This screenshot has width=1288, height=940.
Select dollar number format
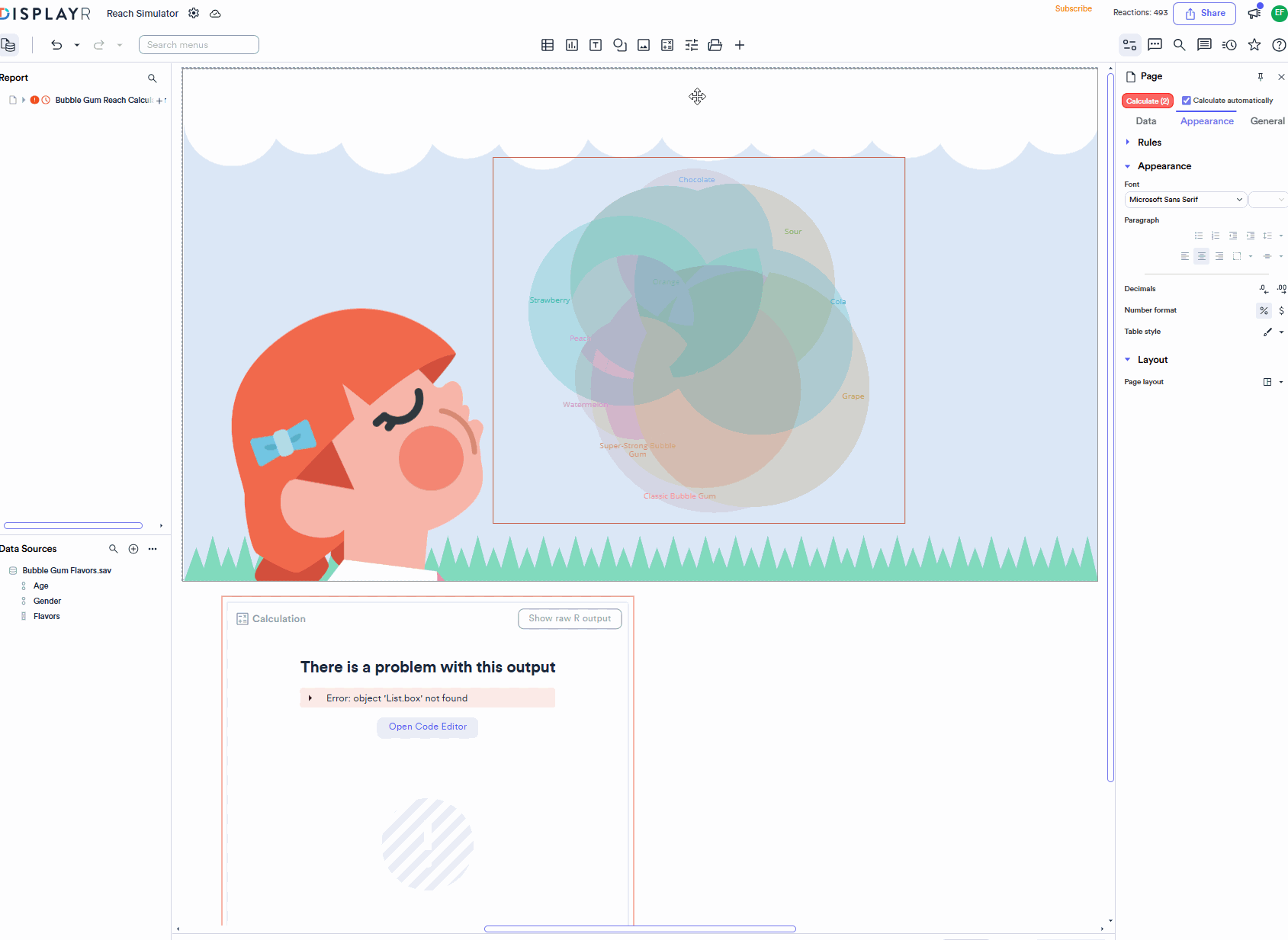coord(1281,310)
